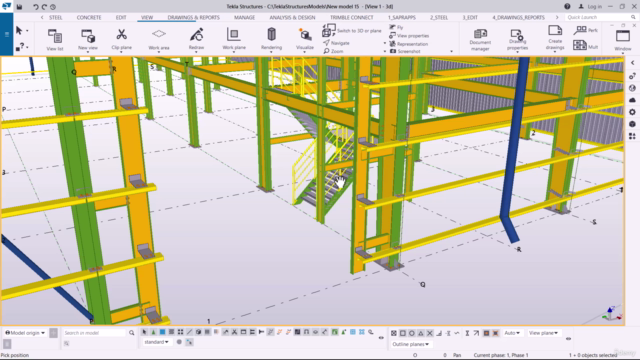Viewport: 640px width, 360px height.
Task: Toggle the Snap to end points square switch
Action: pos(403,333)
